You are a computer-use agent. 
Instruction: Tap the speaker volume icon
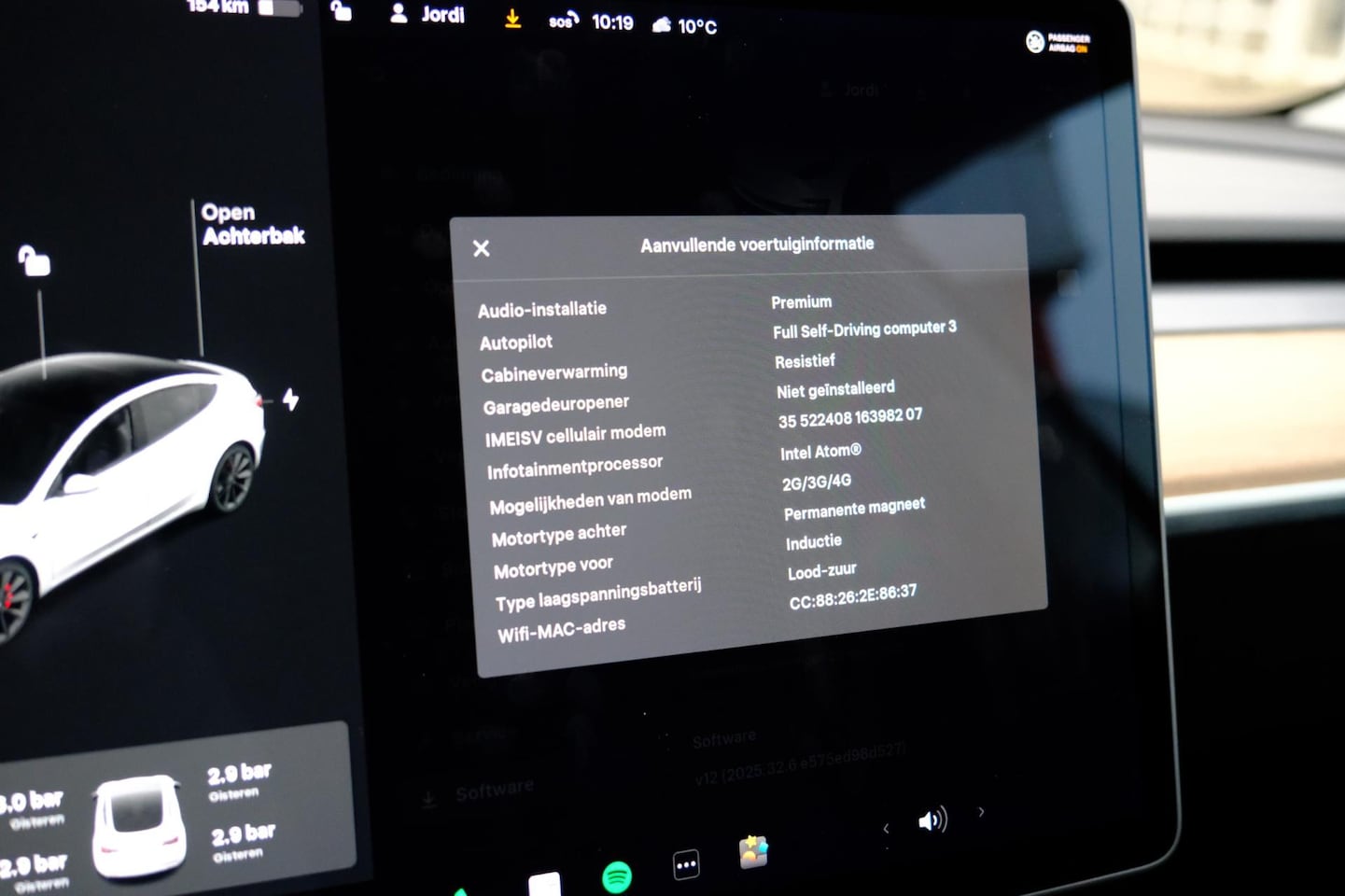pyautogui.click(x=932, y=820)
